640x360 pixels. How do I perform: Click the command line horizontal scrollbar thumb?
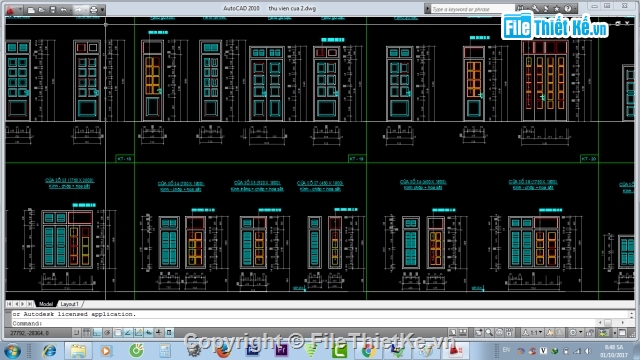click(x=608, y=323)
